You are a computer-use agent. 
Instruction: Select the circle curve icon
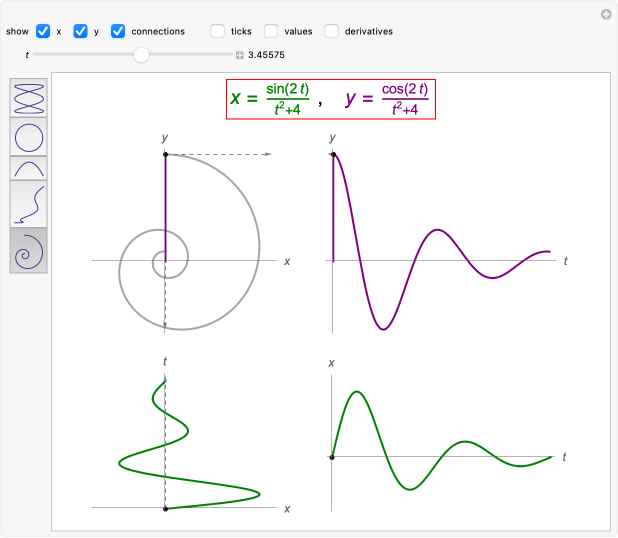29,136
